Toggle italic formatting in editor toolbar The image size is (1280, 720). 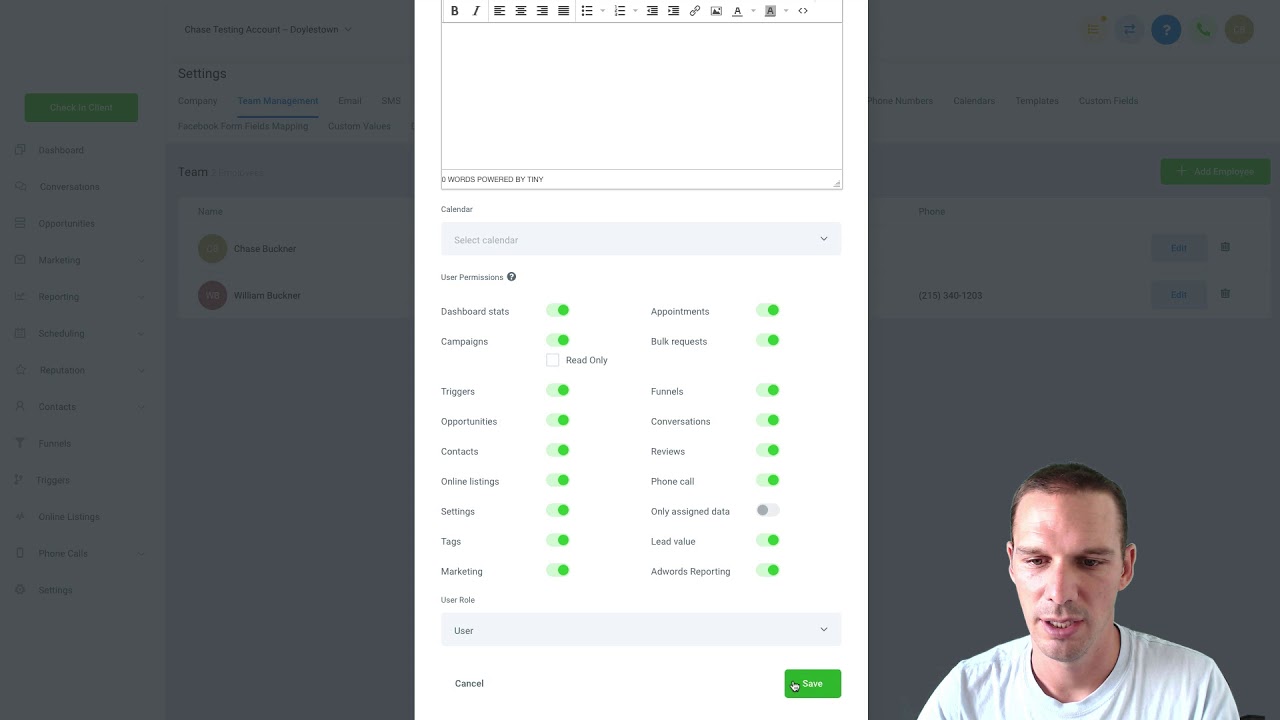pos(476,11)
